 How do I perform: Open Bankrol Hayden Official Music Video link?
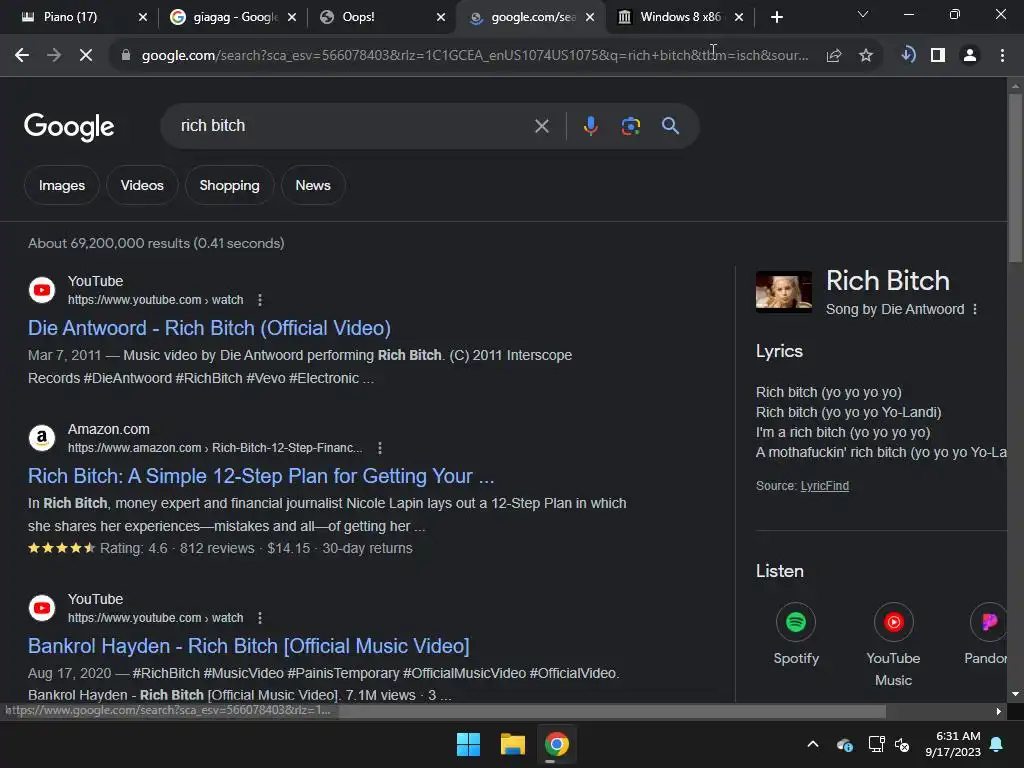tap(248, 646)
